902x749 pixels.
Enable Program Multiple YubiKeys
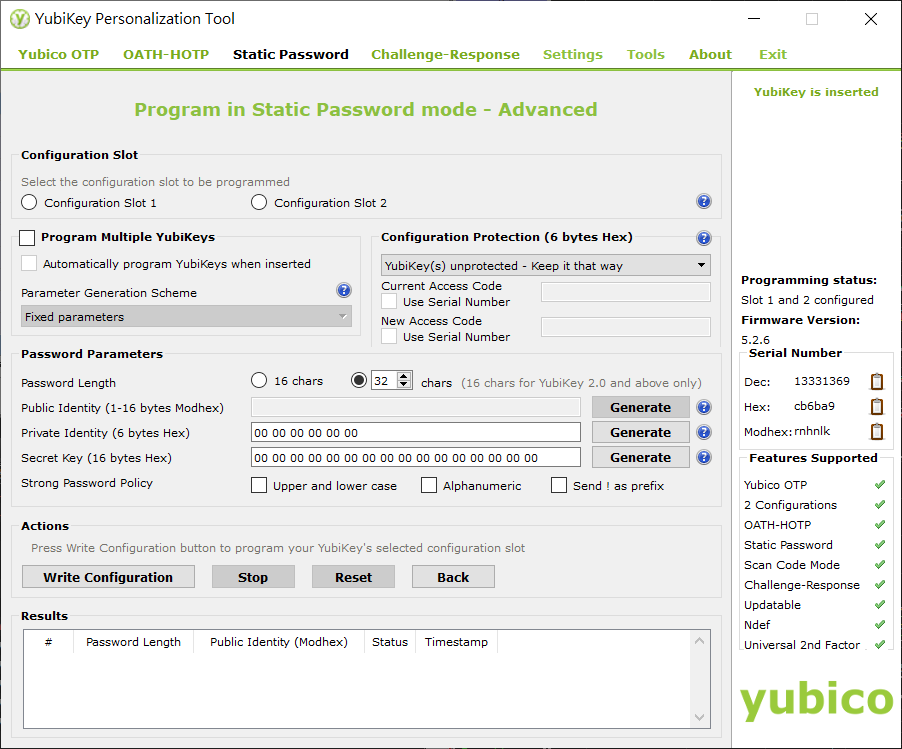(x=27, y=238)
